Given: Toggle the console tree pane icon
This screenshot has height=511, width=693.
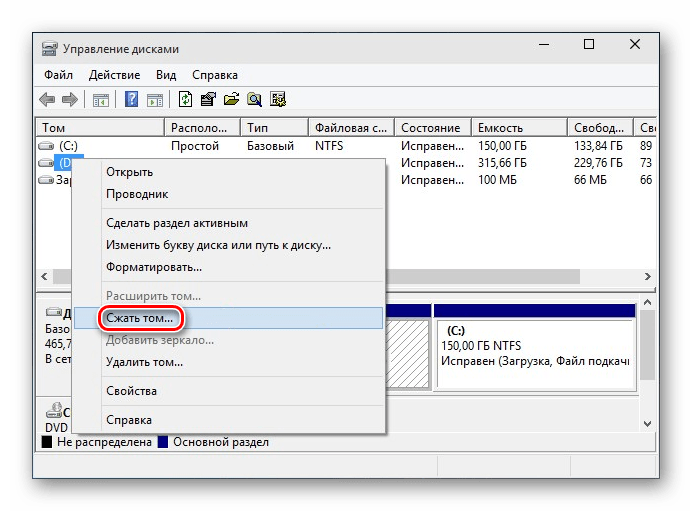Looking at the screenshot, I should 101,100.
